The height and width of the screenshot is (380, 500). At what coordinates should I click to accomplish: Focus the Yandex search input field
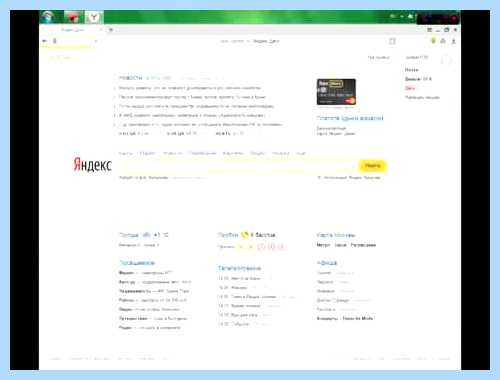pos(238,165)
